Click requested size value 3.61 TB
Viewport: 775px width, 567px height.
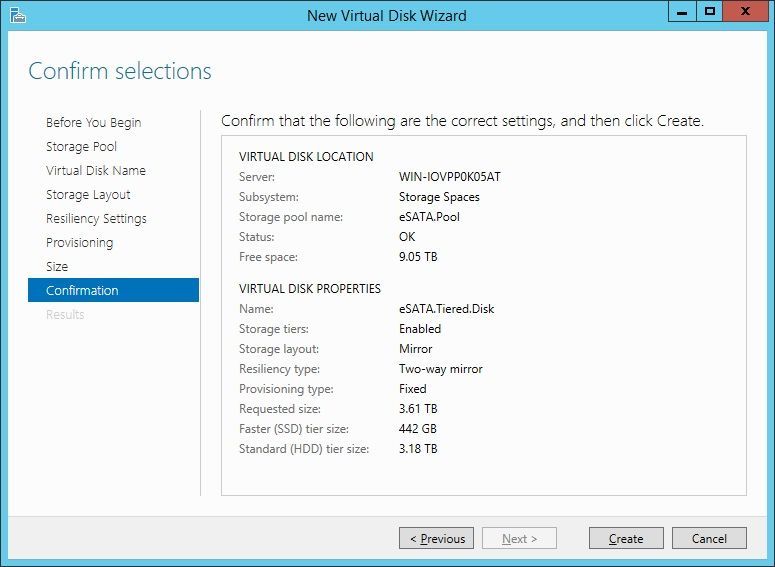coord(418,409)
